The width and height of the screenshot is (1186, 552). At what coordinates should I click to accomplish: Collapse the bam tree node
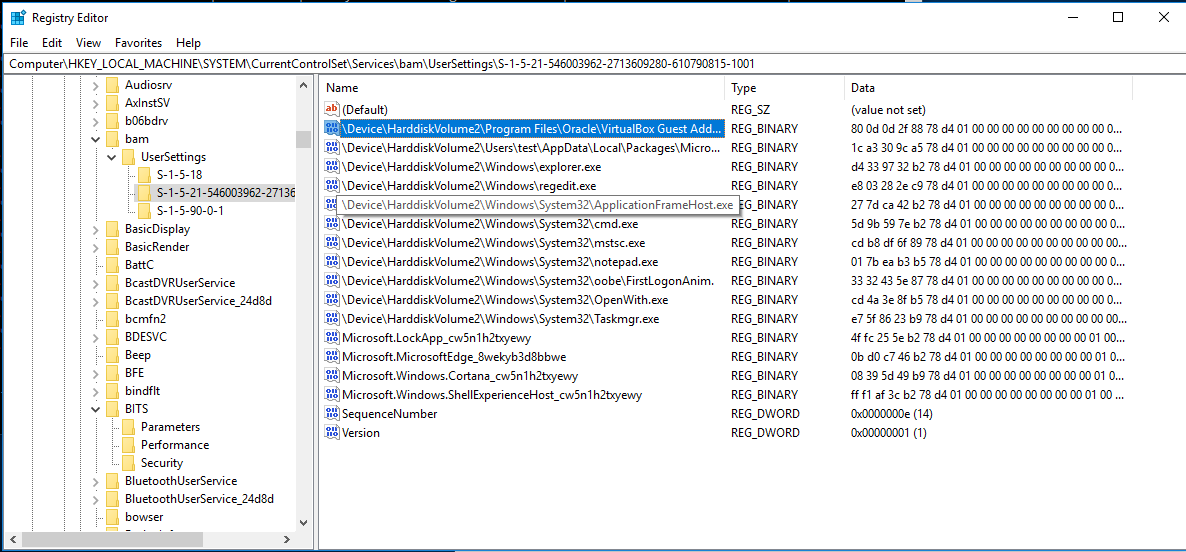(x=96, y=139)
